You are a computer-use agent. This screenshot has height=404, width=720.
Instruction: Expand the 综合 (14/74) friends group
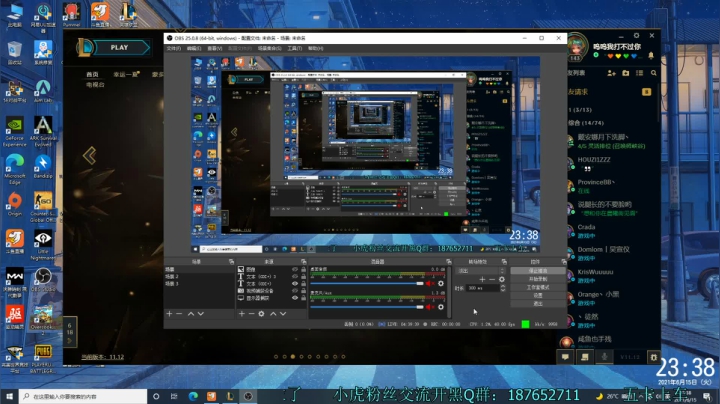click(586, 123)
